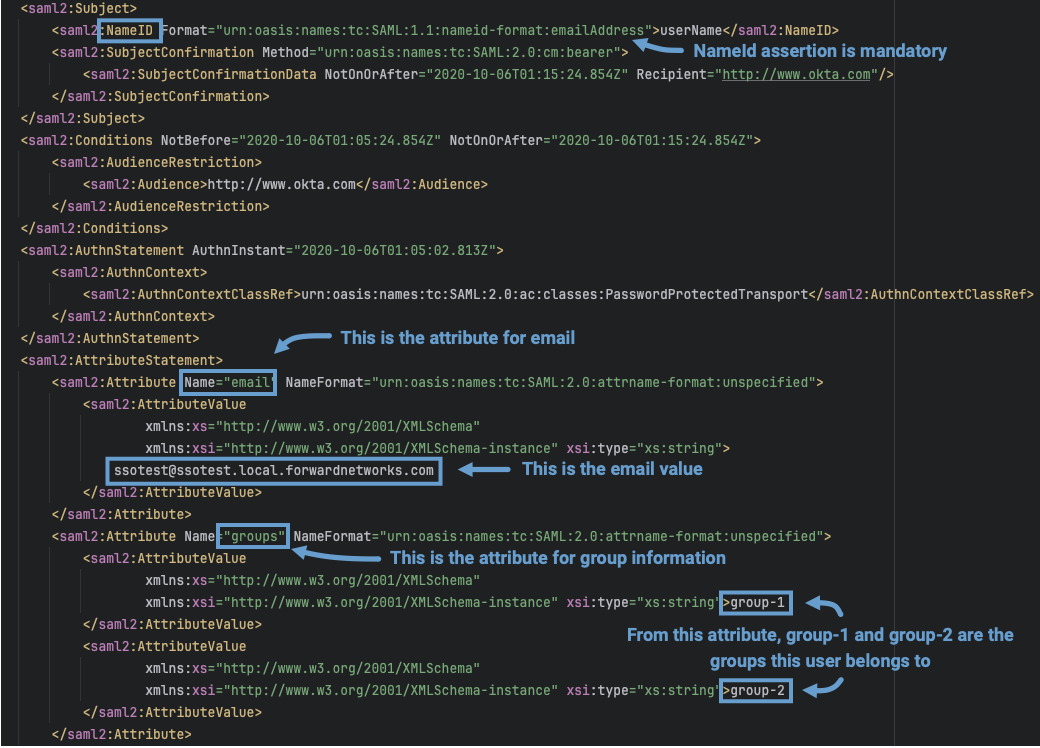This screenshot has height=748, width=1040.
Task: Select the "NameId assertion is mandatory" annotation
Action: tap(819, 50)
